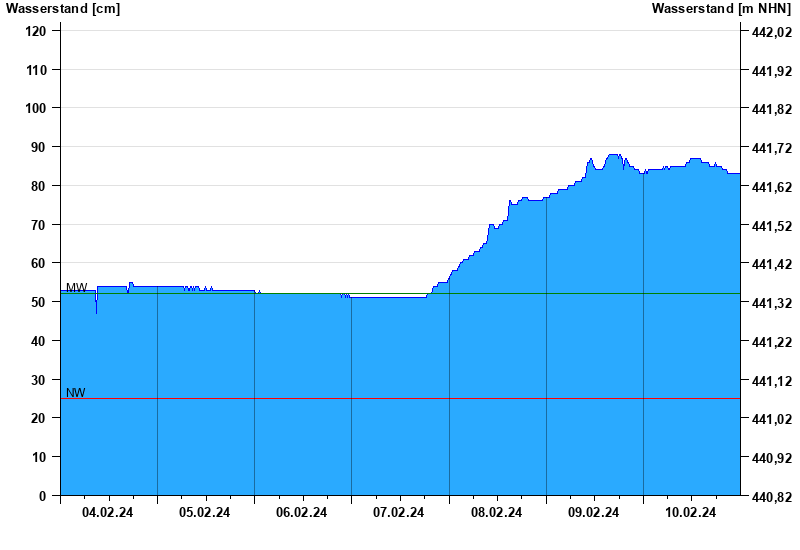800x550 pixels.
Task: Click the 441,52 value on right axis
Action: click(x=772, y=226)
